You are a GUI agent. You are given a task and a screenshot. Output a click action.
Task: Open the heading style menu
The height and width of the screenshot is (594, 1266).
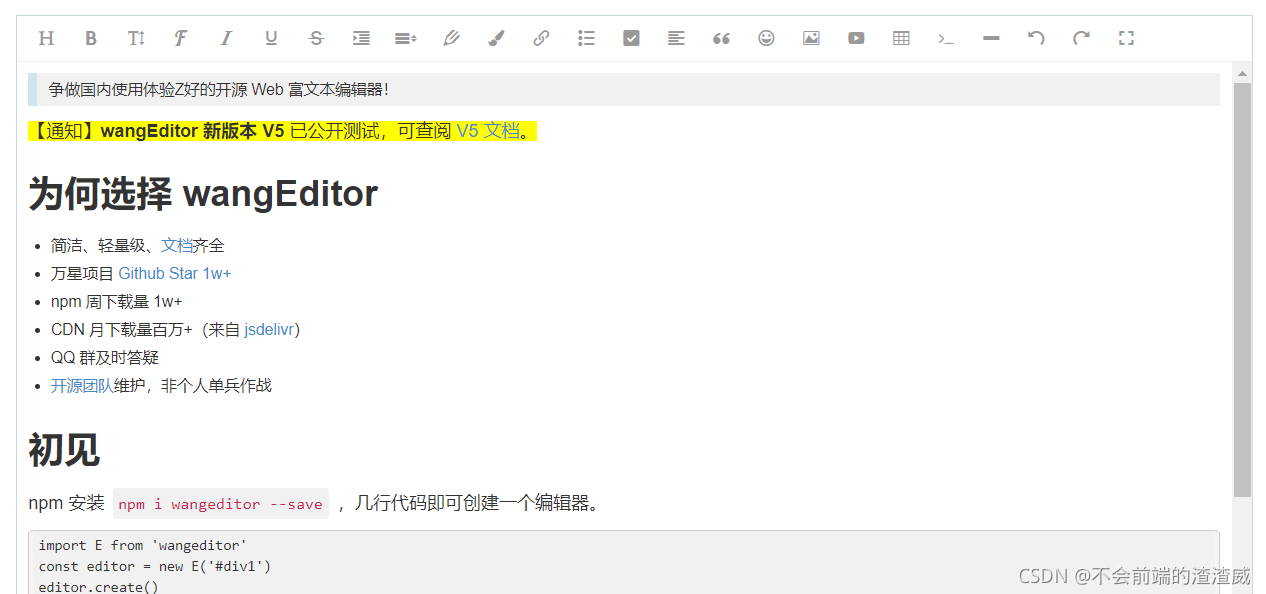tap(46, 38)
